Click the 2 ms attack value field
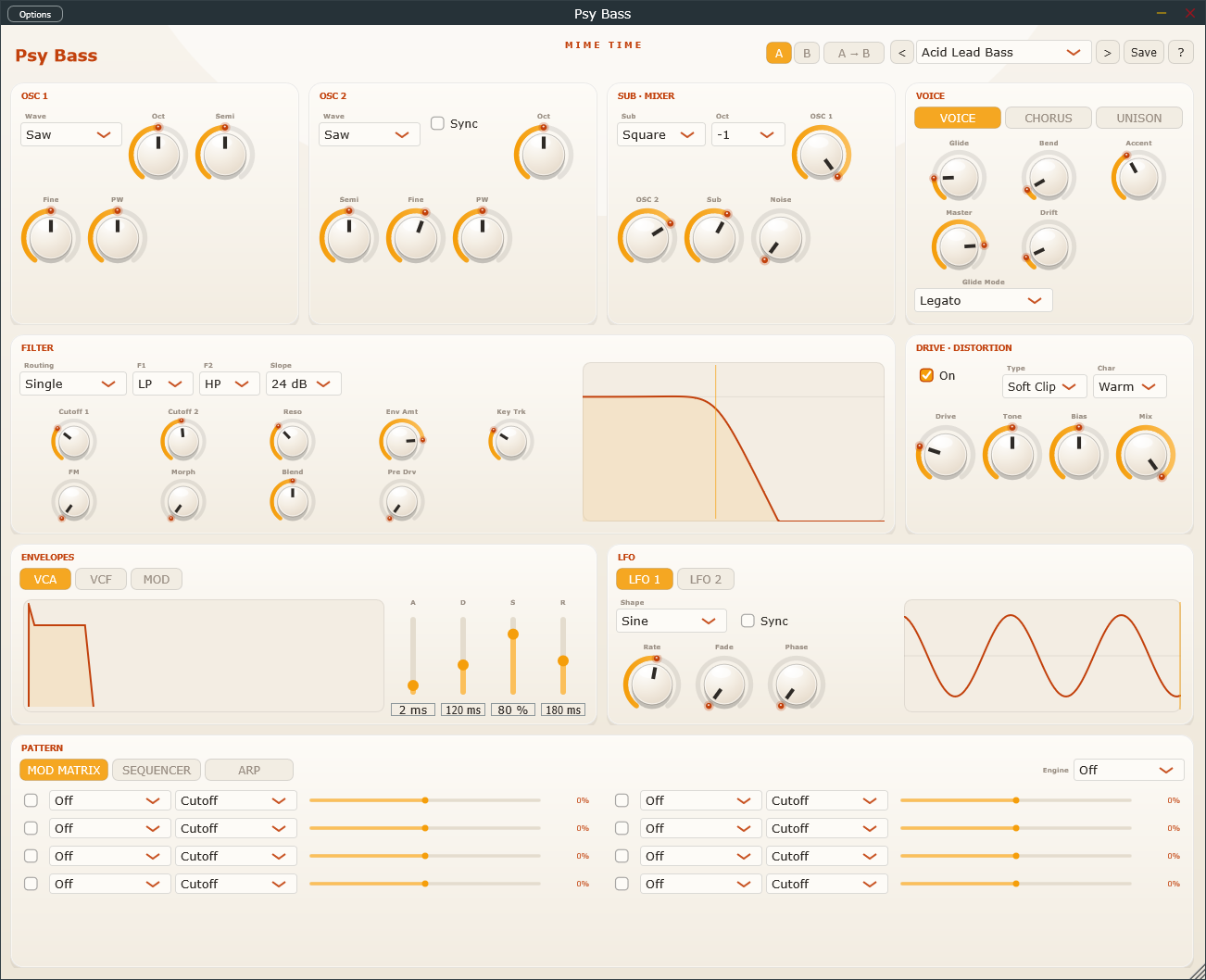The image size is (1206, 980). 413,710
